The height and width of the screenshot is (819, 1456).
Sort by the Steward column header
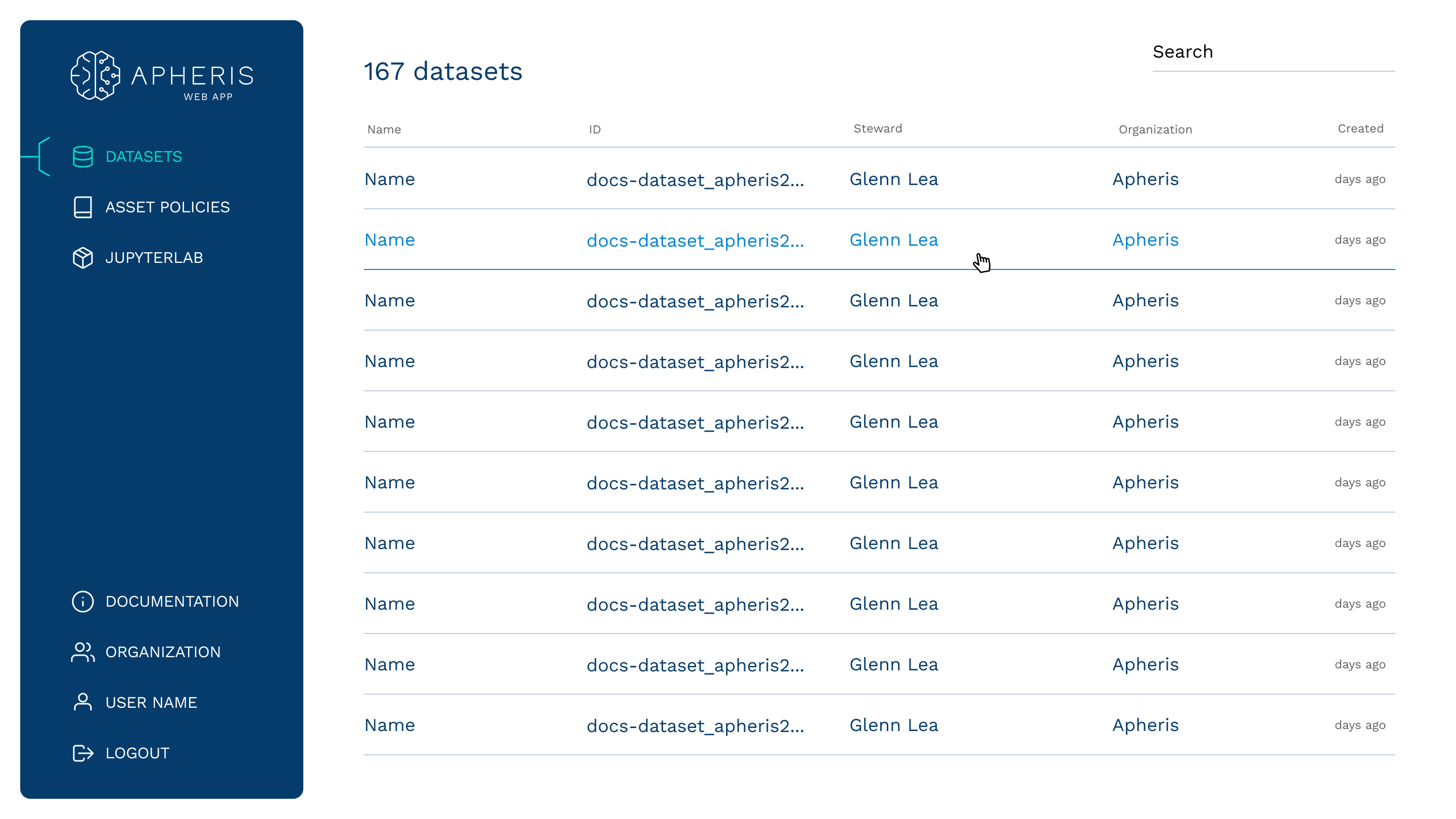877,129
